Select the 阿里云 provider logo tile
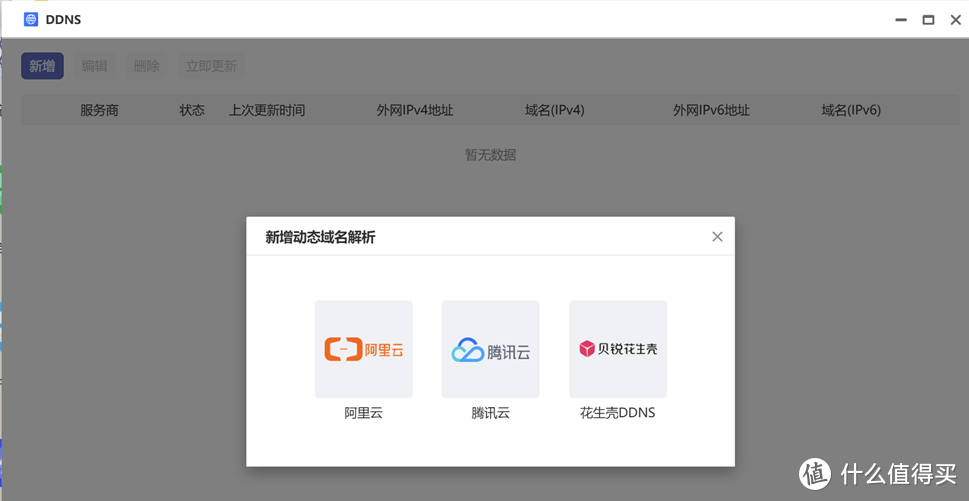The height and width of the screenshot is (501, 969). coord(364,349)
